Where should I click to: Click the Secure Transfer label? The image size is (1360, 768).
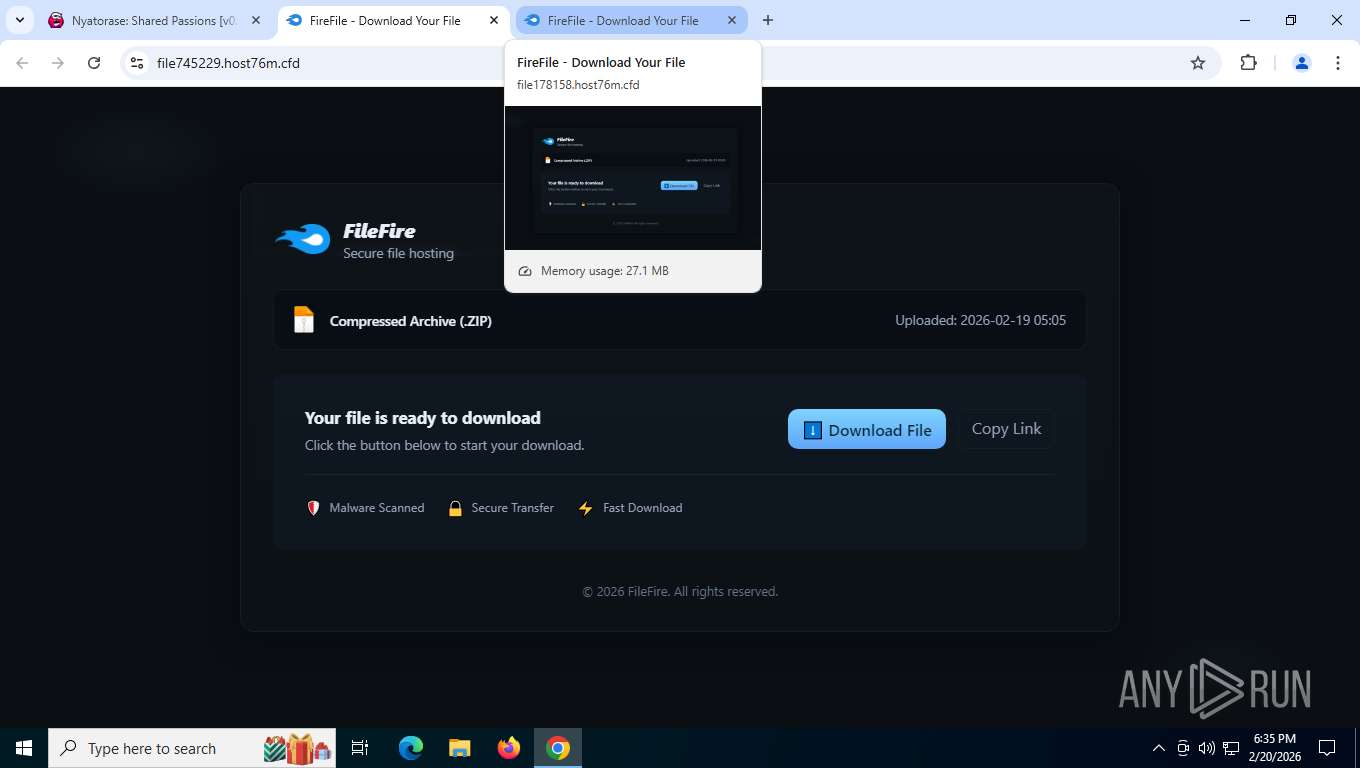point(512,508)
